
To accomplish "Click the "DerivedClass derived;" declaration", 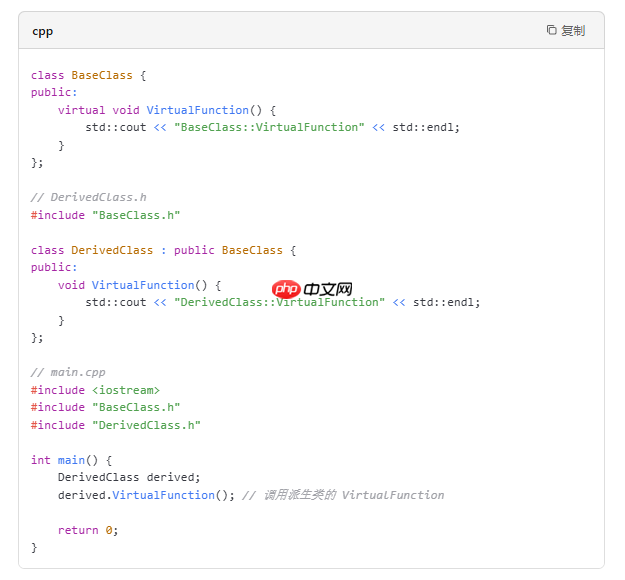I will [129, 477].
